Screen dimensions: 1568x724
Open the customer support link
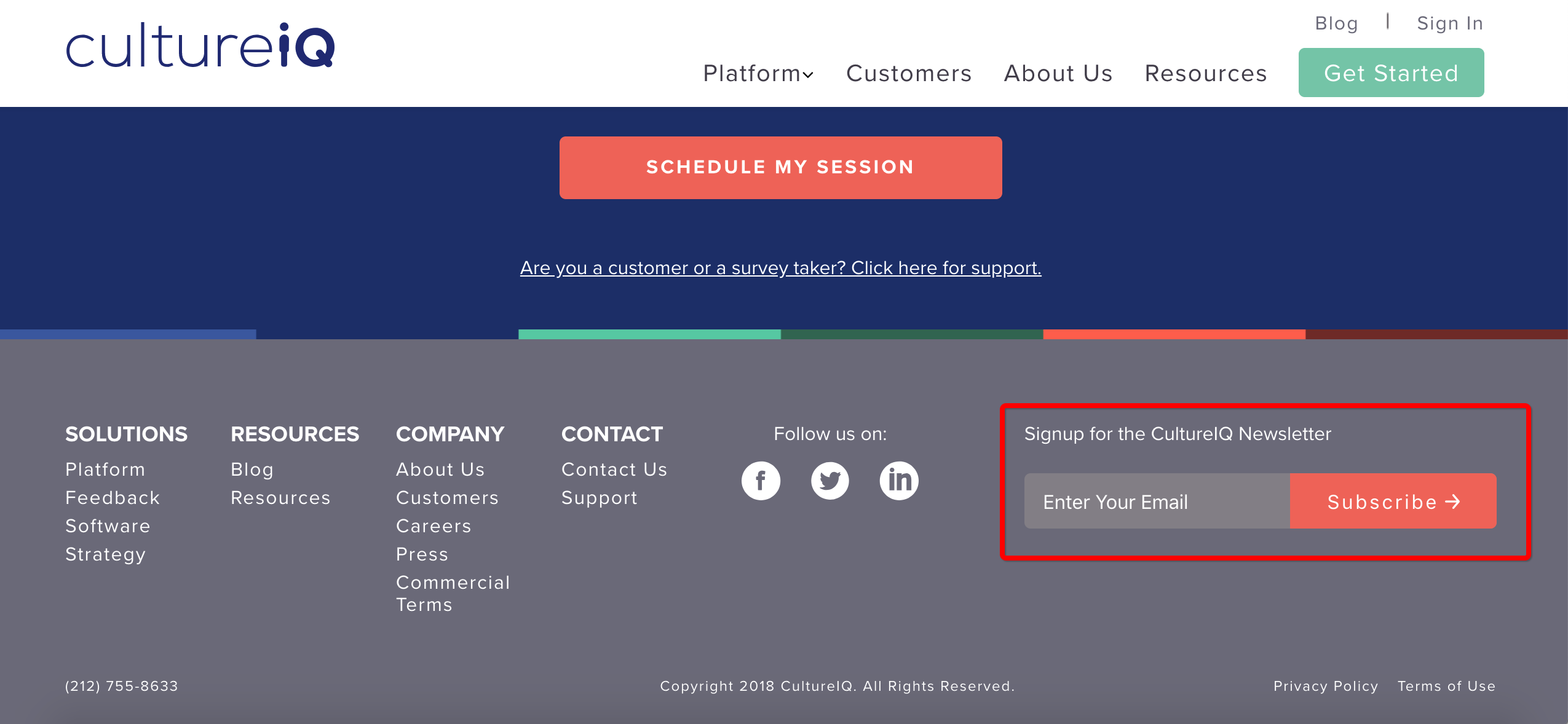click(x=780, y=268)
